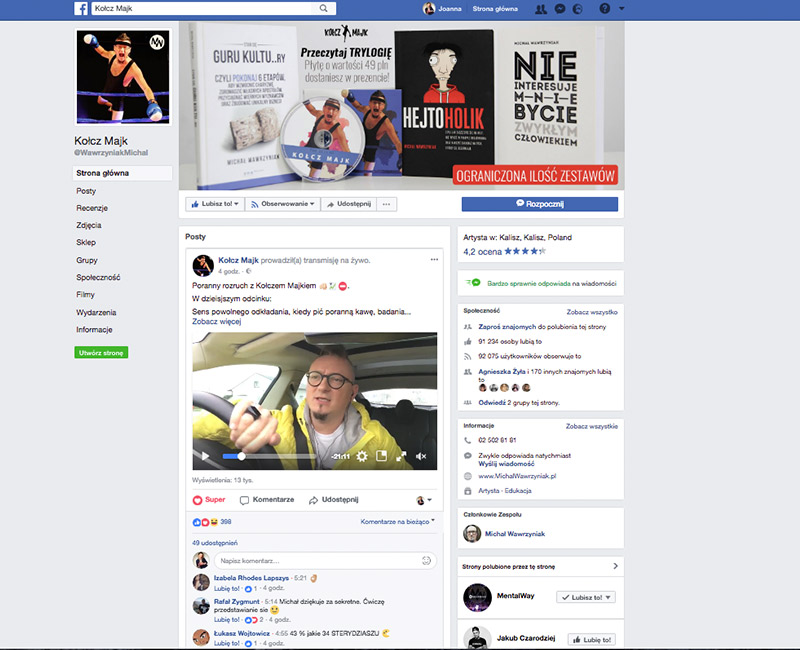Click green Utwórz stronę button
The width and height of the screenshot is (800, 650).
pyautogui.click(x=101, y=353)
